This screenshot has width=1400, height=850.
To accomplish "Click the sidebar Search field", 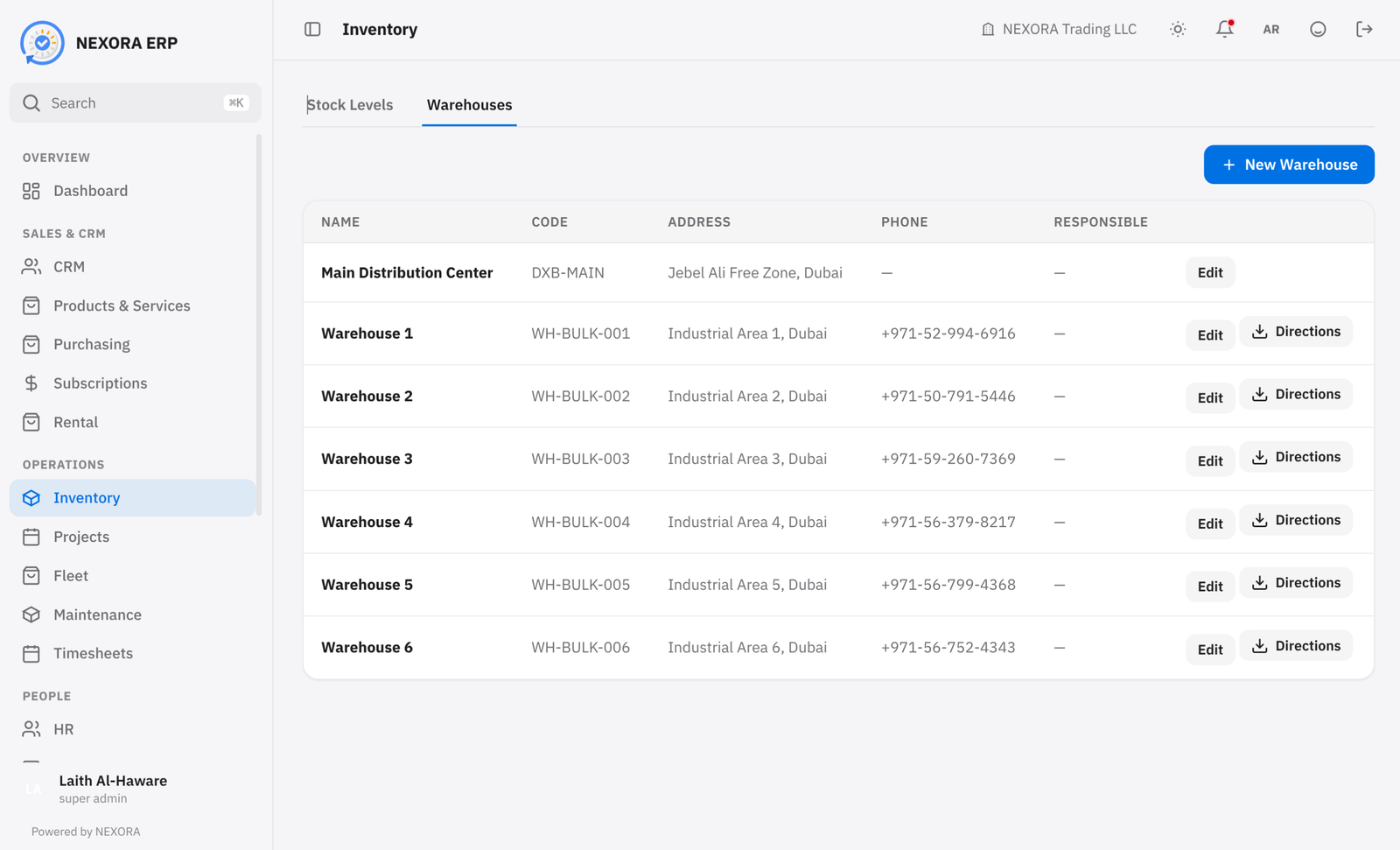I will 136,103.
